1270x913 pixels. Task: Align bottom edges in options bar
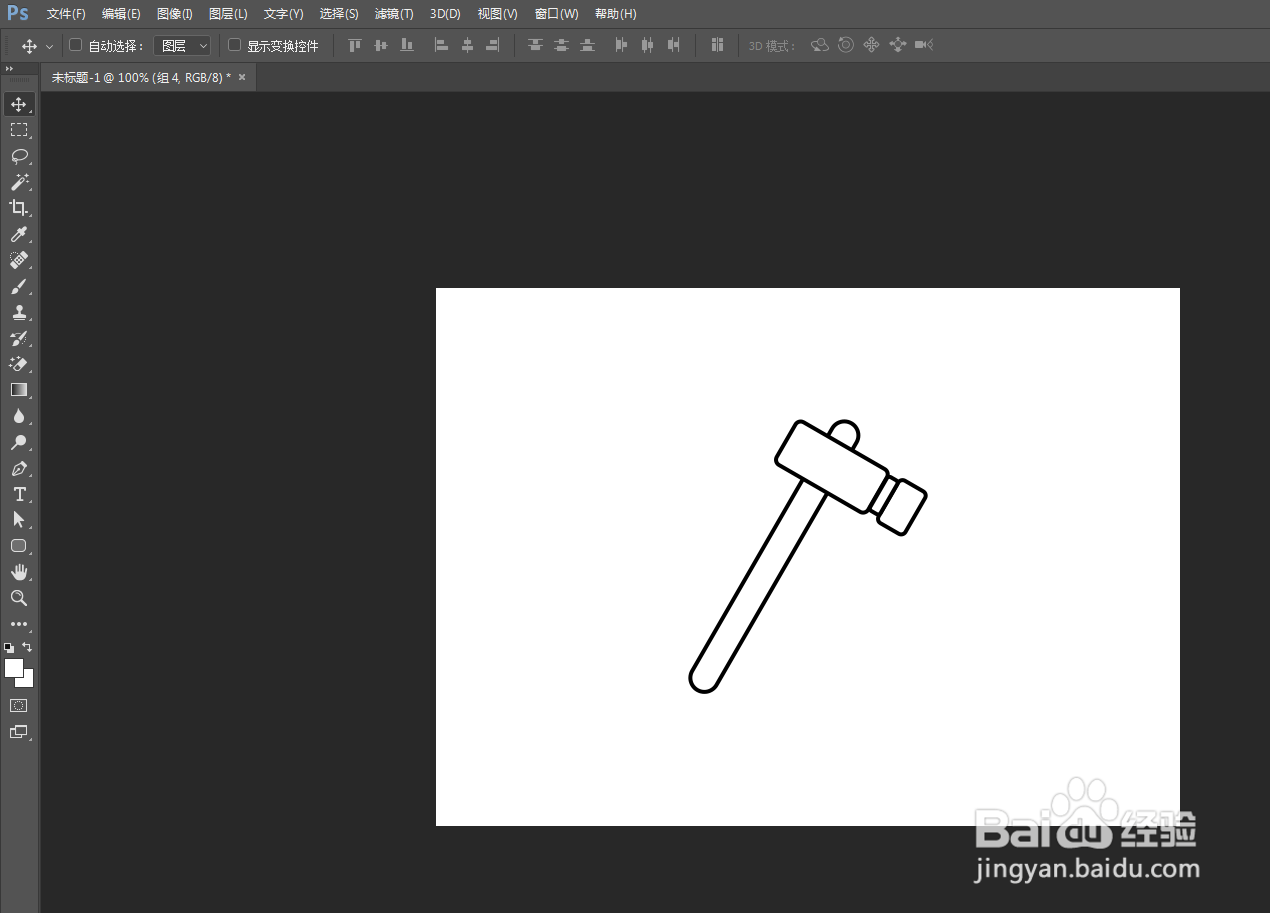(406, 45)
